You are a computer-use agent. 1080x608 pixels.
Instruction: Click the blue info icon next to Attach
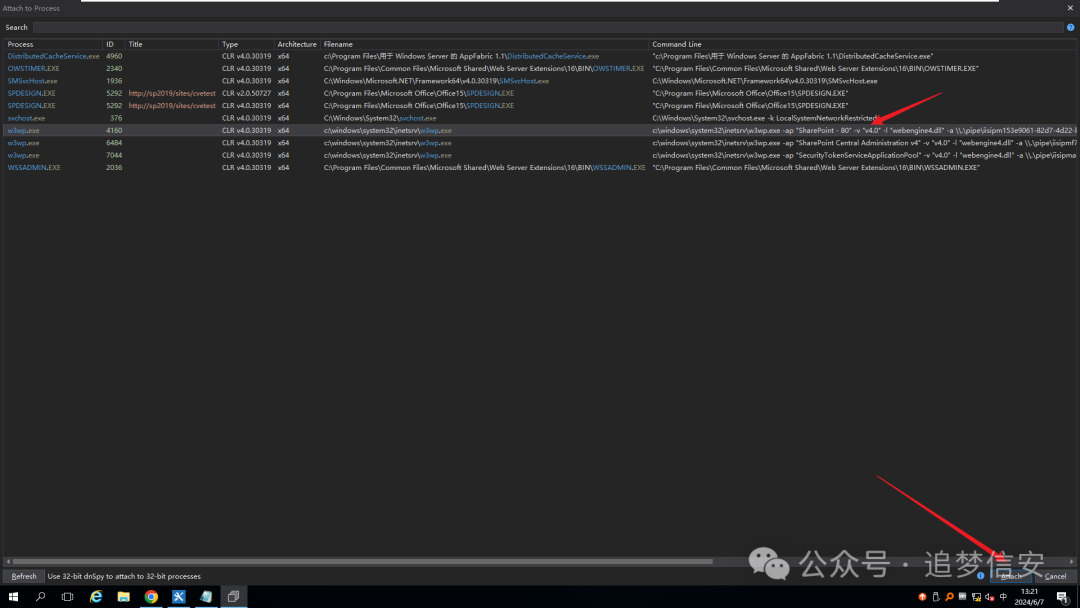click(981, 576)
